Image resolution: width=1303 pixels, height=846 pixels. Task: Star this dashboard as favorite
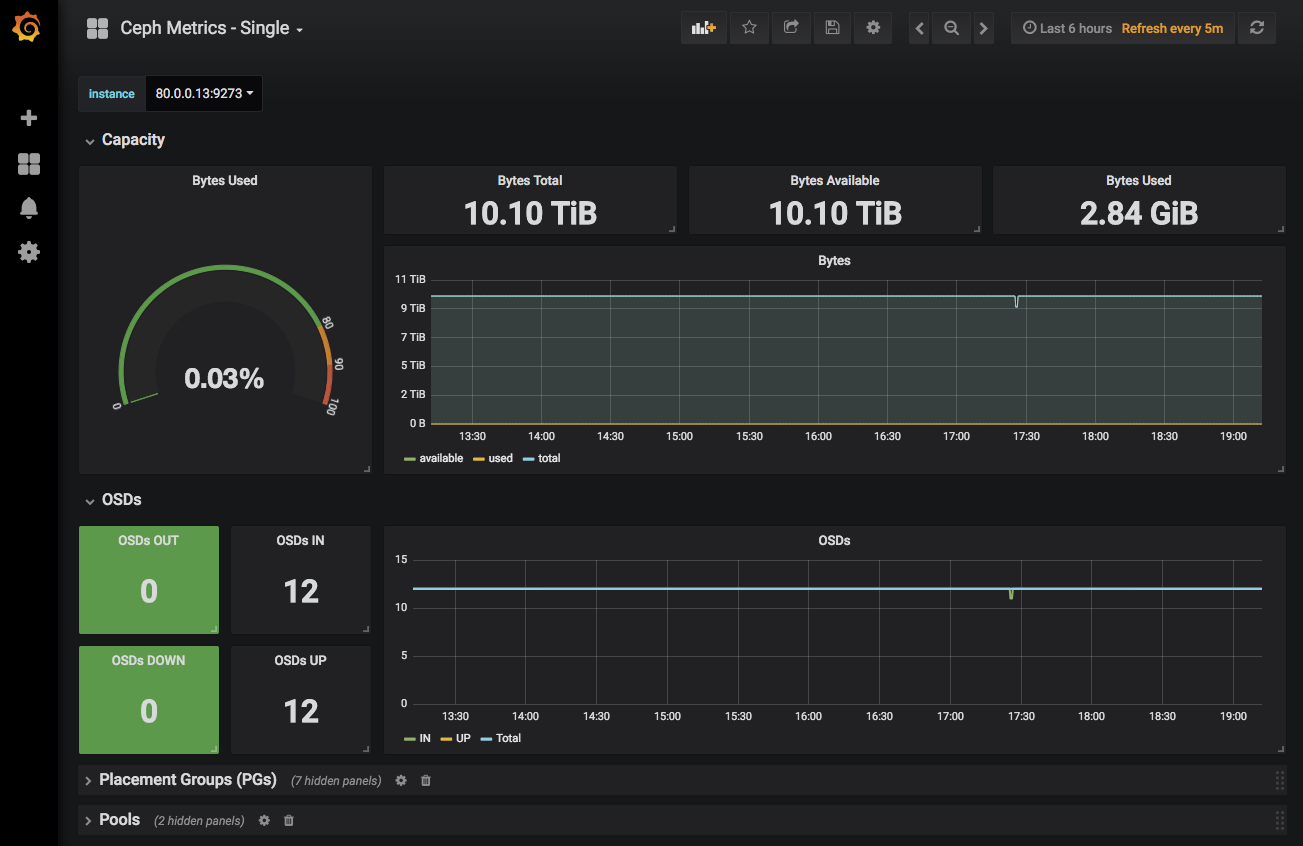tap(749, 28)
